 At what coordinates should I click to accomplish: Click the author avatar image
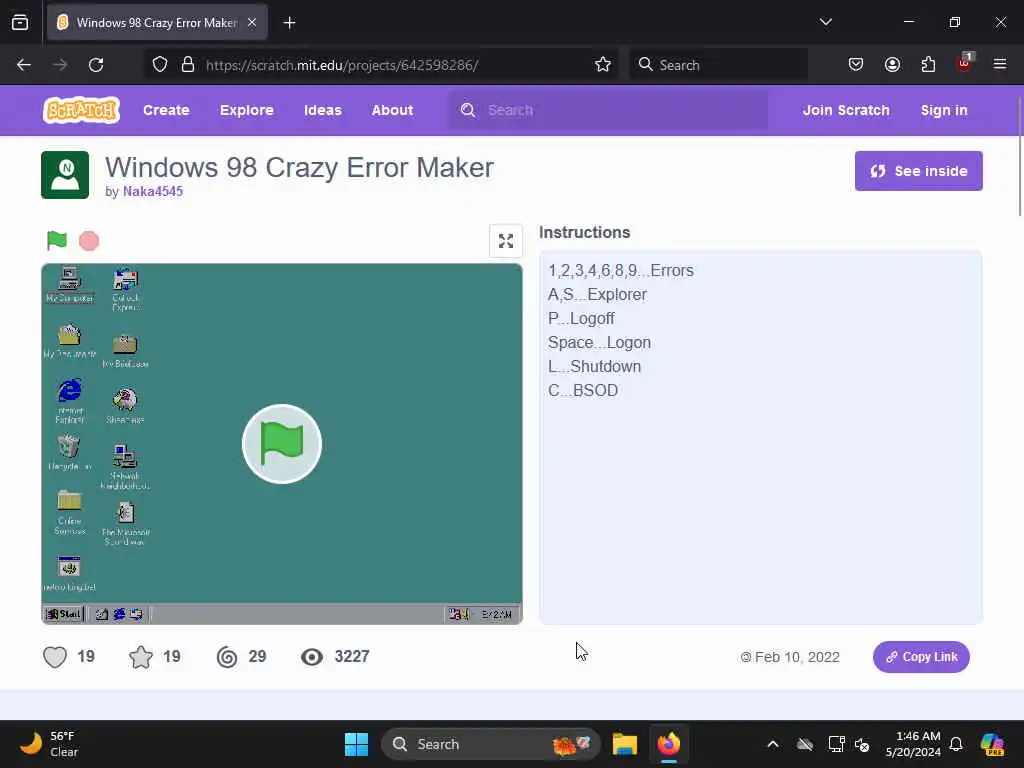pos(65,175)
